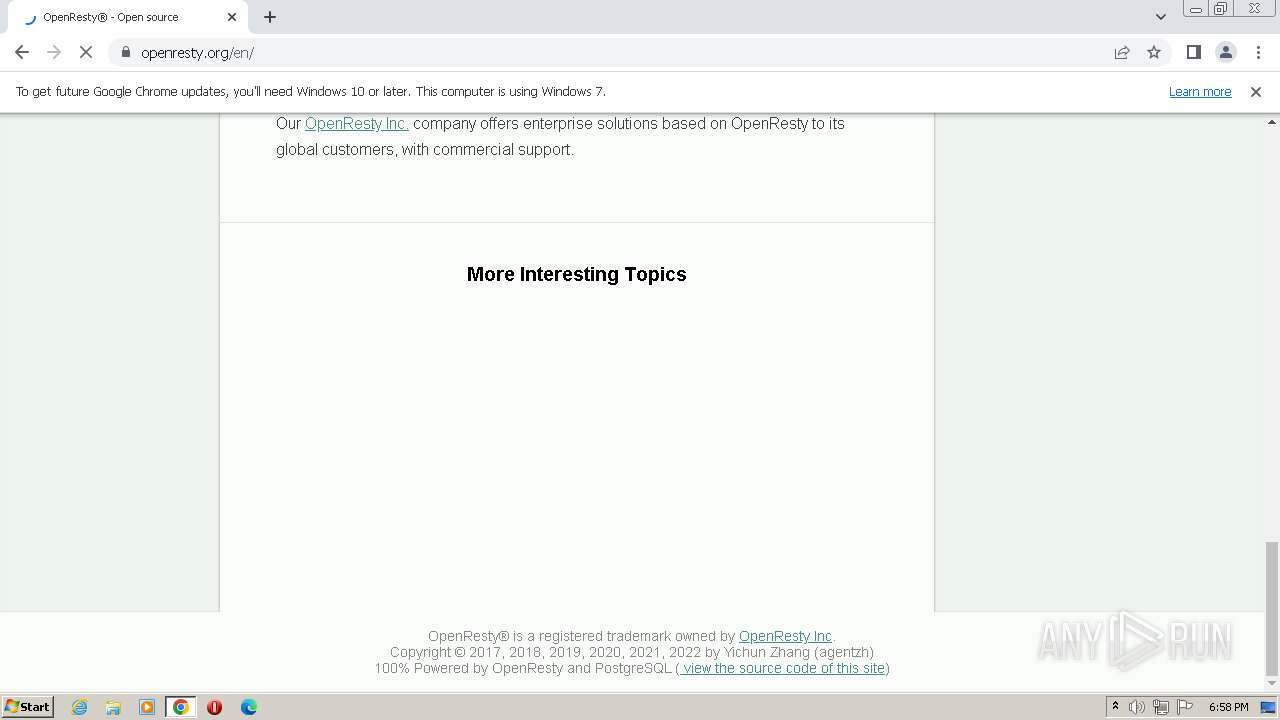1280x720 pixels.
Task: Open the Action Center flag icon
Action: (x=1185, y=707)
